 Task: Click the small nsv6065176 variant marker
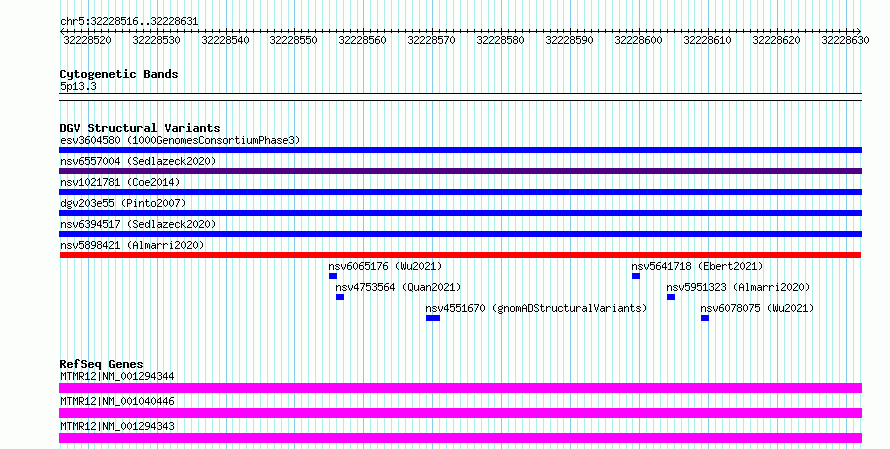[333, 276]
